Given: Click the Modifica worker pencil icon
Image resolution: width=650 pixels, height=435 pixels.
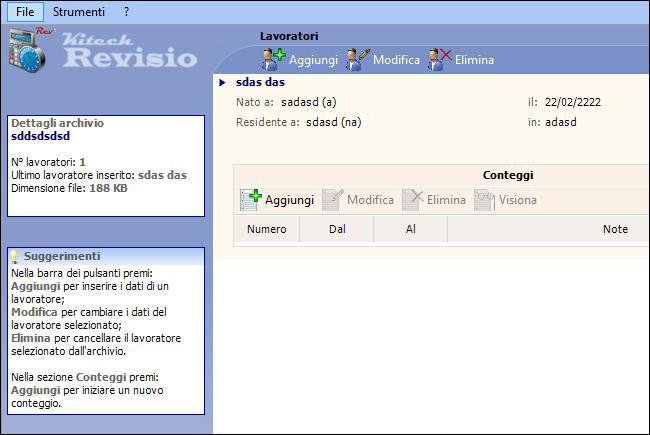Looking at the screenshot, I should 357,59.
